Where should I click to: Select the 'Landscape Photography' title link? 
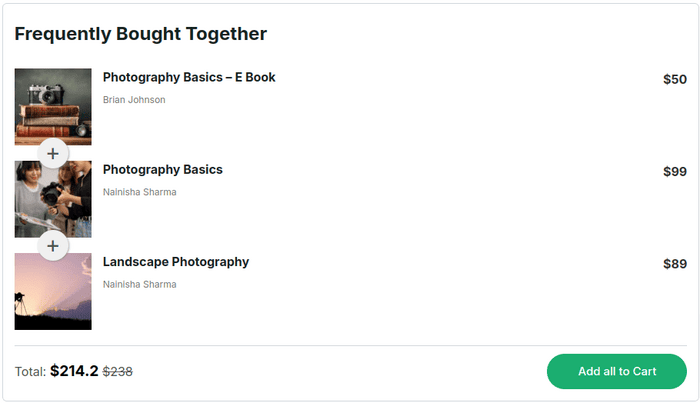pyautogui.click(x=176, y=262)
